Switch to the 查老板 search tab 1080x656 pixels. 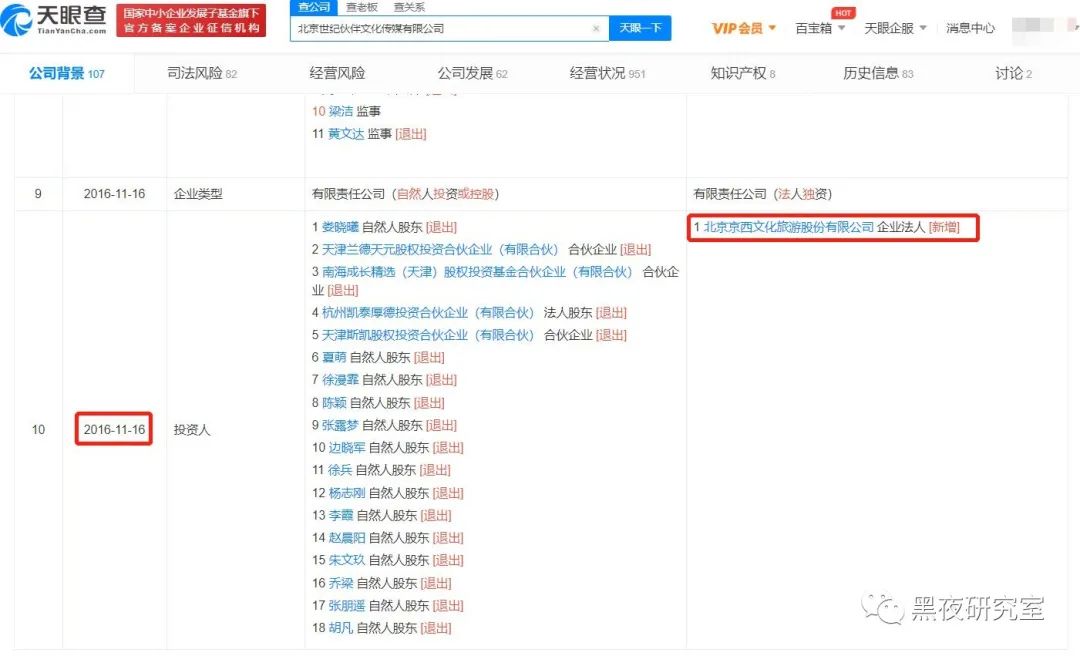pos(362,7)
